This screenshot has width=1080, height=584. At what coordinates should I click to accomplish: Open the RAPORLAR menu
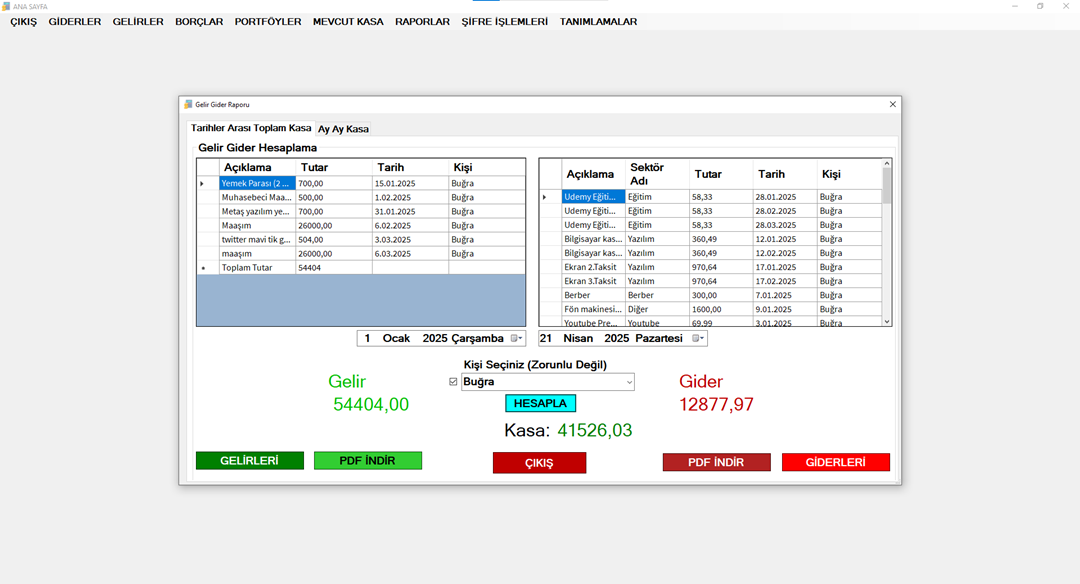[x=422, y=21]
